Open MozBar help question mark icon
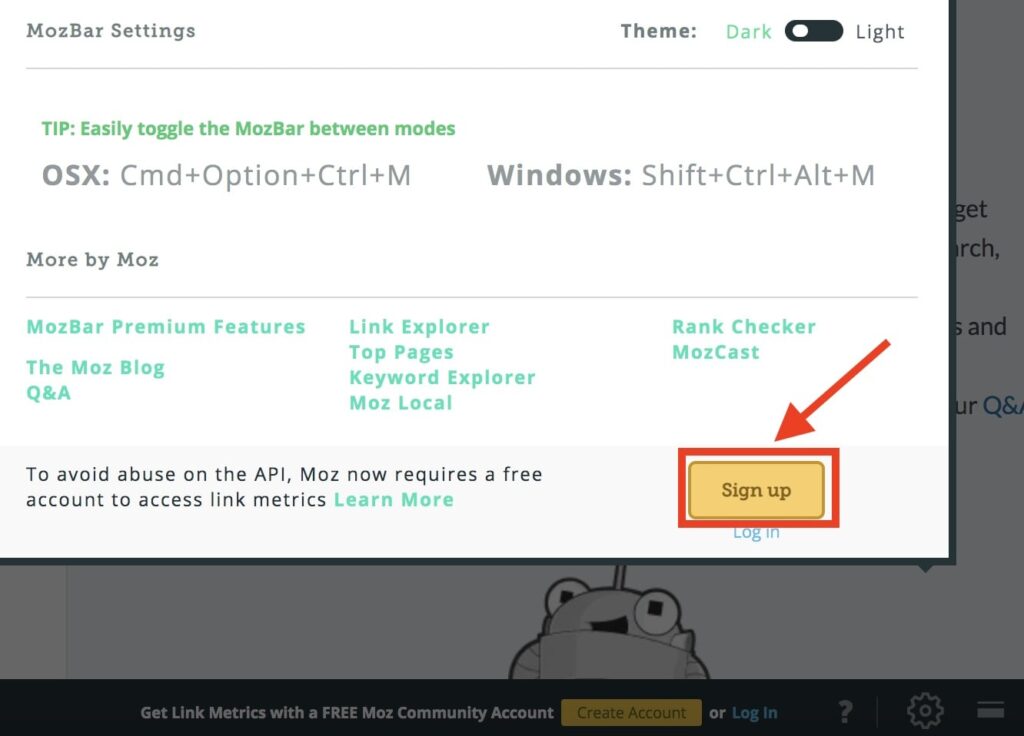This screenshot has height=736, width=1024. tap(845, 711)
